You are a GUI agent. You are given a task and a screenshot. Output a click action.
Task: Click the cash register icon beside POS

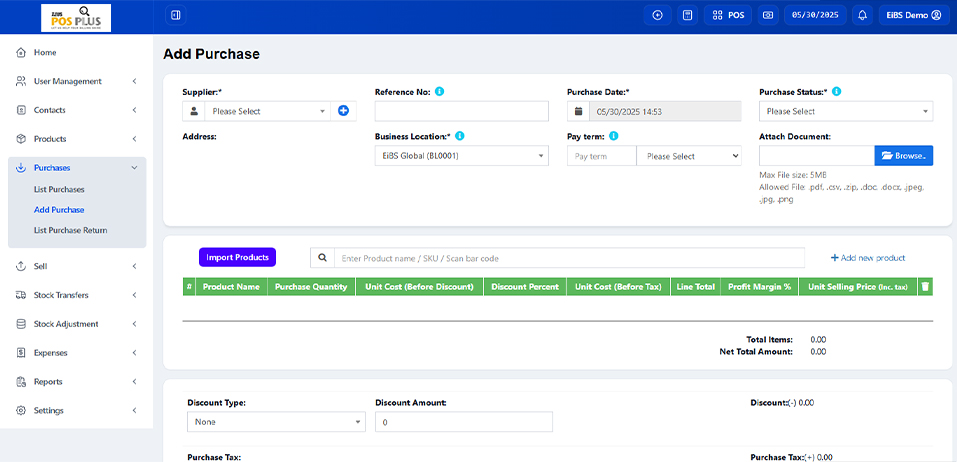[x=768, y=15]
